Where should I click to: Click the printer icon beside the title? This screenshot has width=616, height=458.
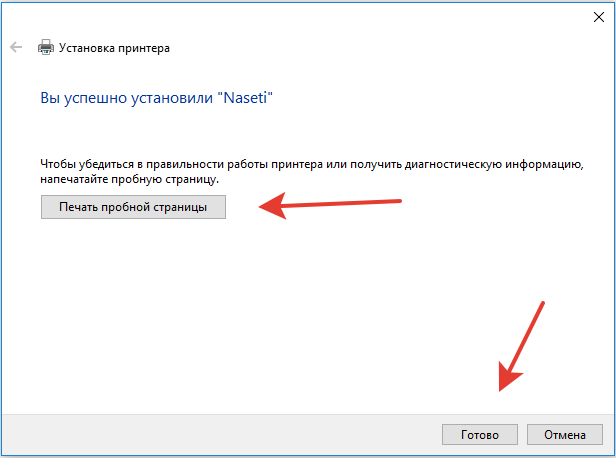tap(46, 47)
